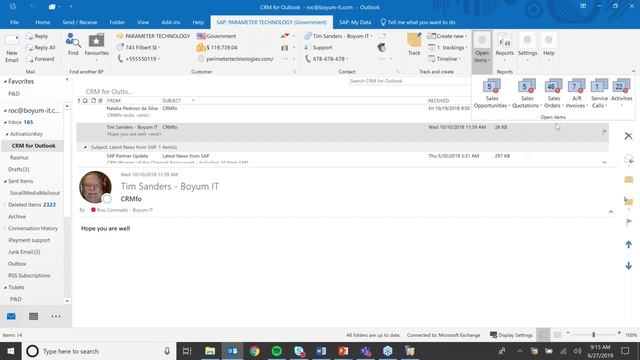Collapse the Latest News from SAP group

point(85,147)
